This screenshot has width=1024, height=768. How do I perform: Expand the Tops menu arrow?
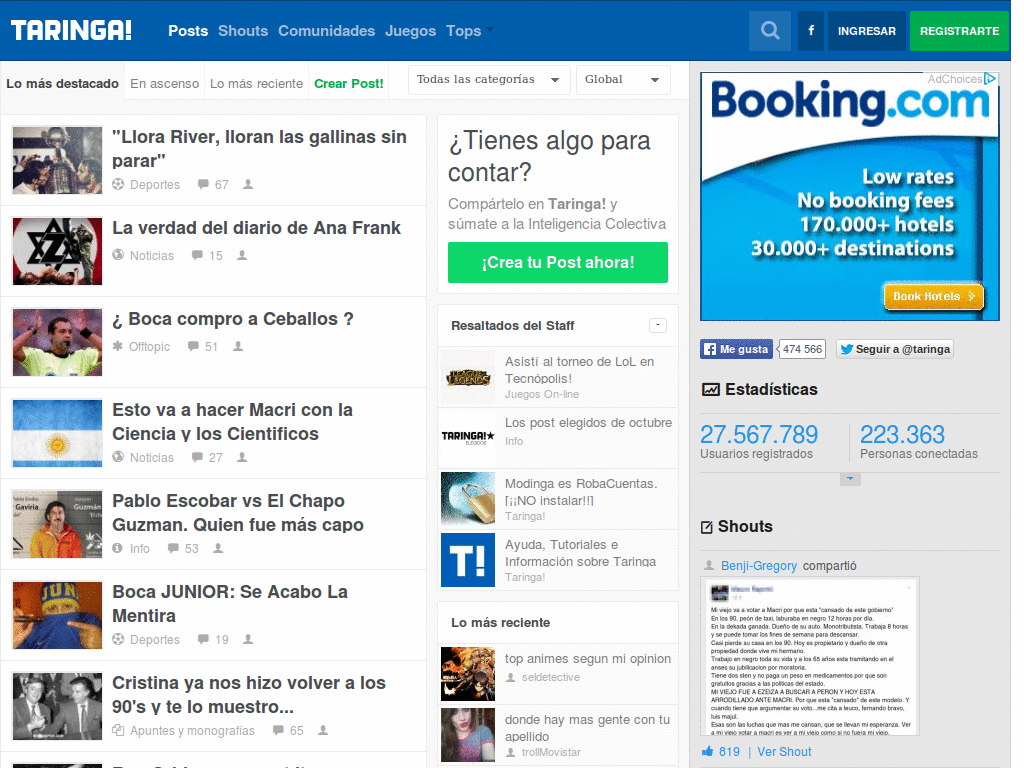pyautogui.click(x=490, y=29)
